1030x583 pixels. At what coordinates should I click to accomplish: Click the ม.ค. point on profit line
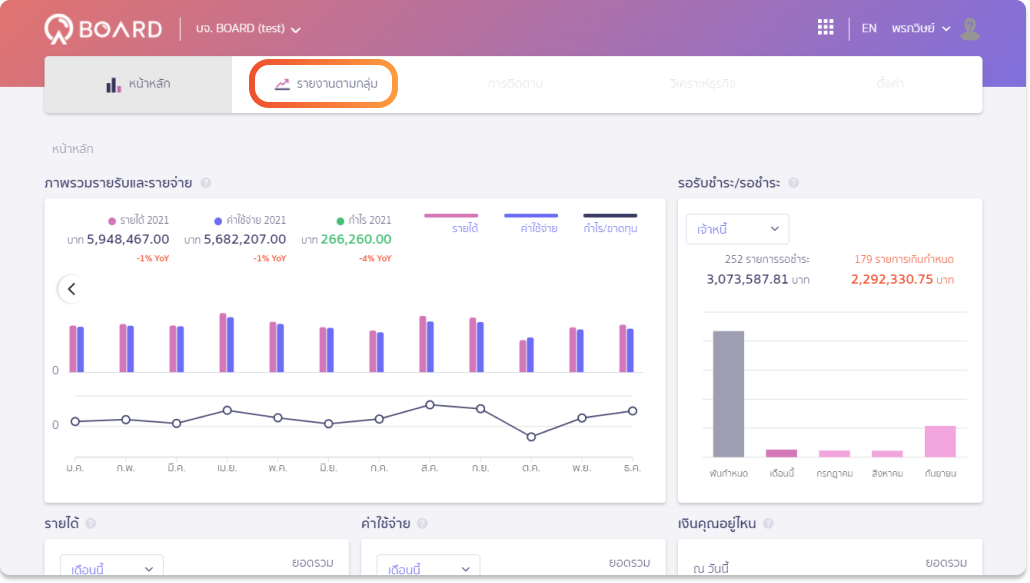coord(75,421)
